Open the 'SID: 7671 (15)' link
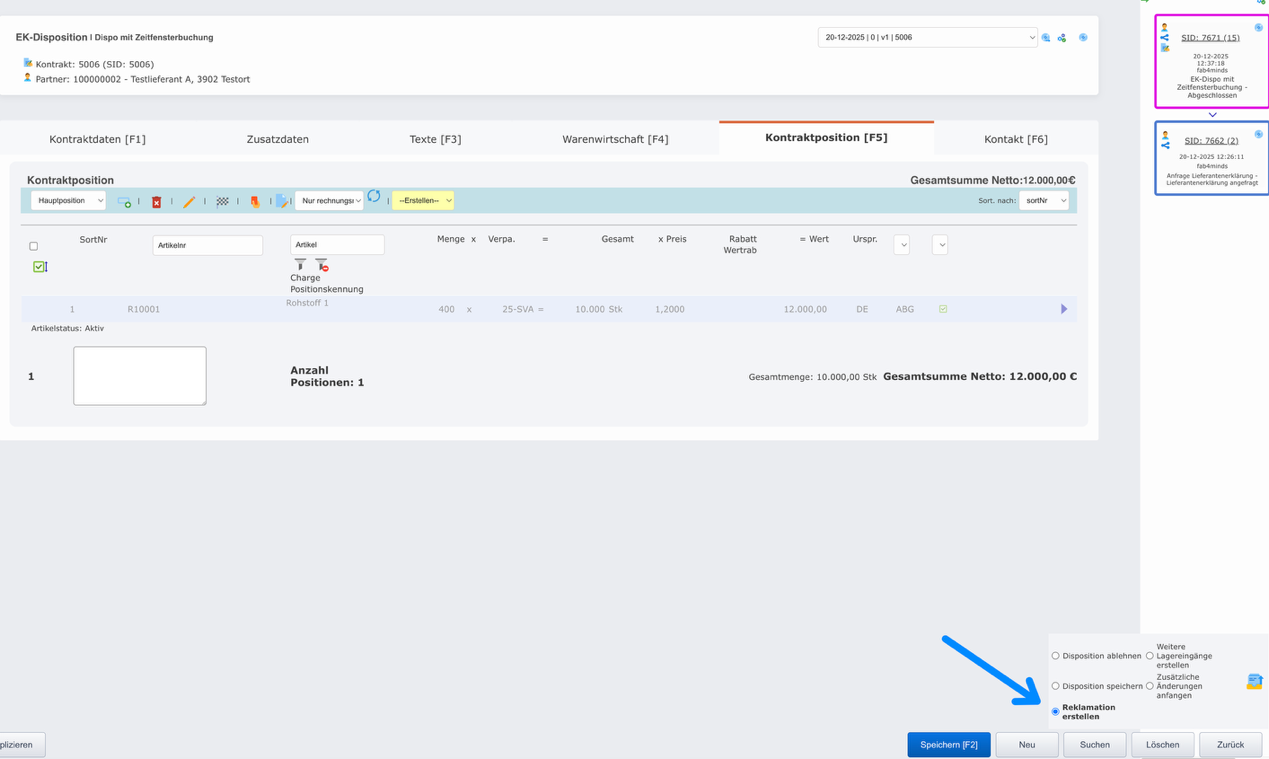The width and height of the screenshot is (1269, 759). pos(1210,38)
